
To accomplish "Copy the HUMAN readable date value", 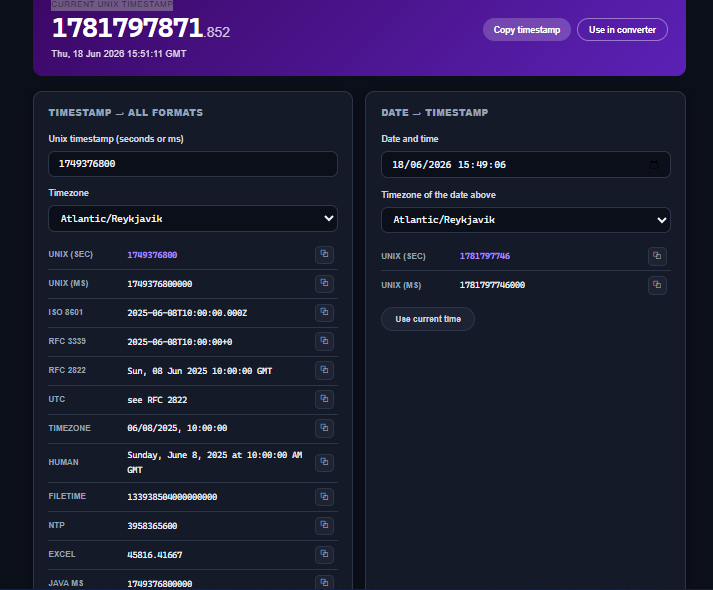I will pyautogui.click(x=324, y=462).
